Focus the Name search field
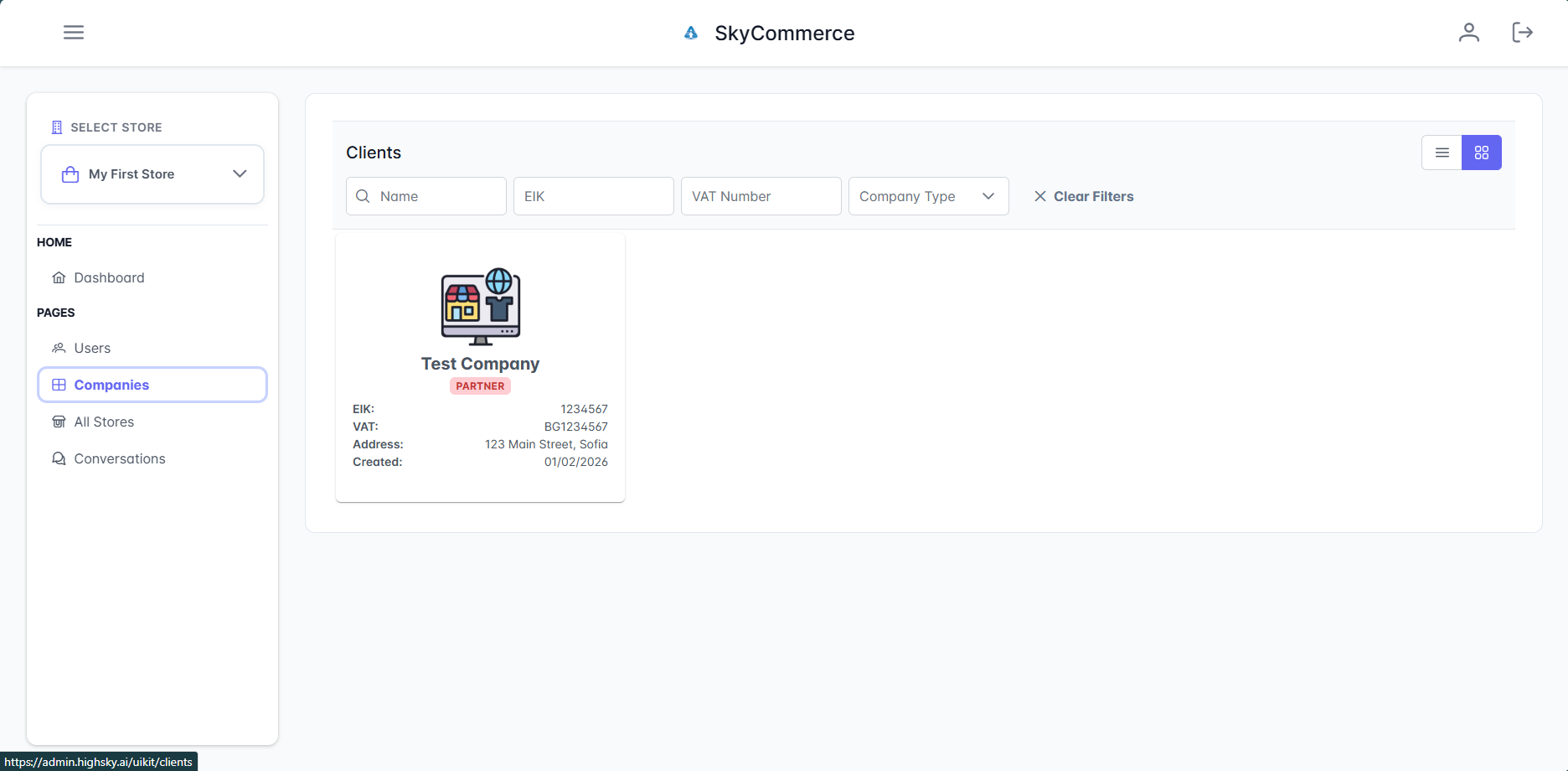 (x=426, y=196)
